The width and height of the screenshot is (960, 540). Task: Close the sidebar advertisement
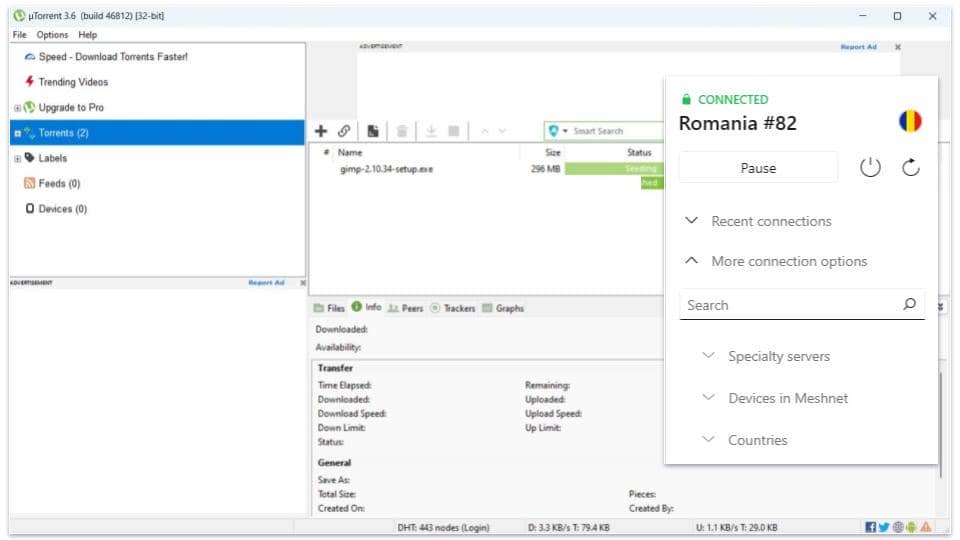click(302, 283)
